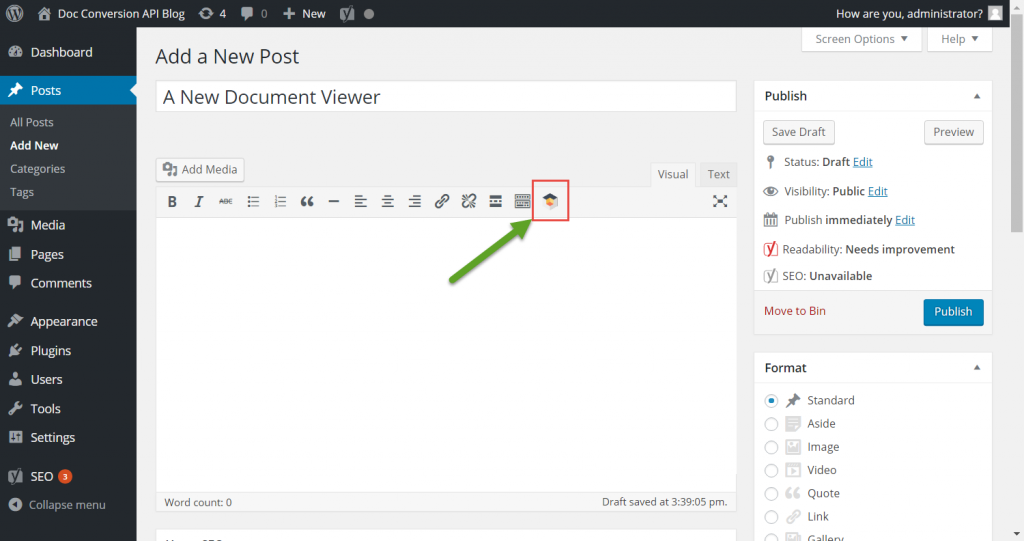Screen dimensions: 1024x541
Task: Insert a horizontal line
Action: [334, 201]
